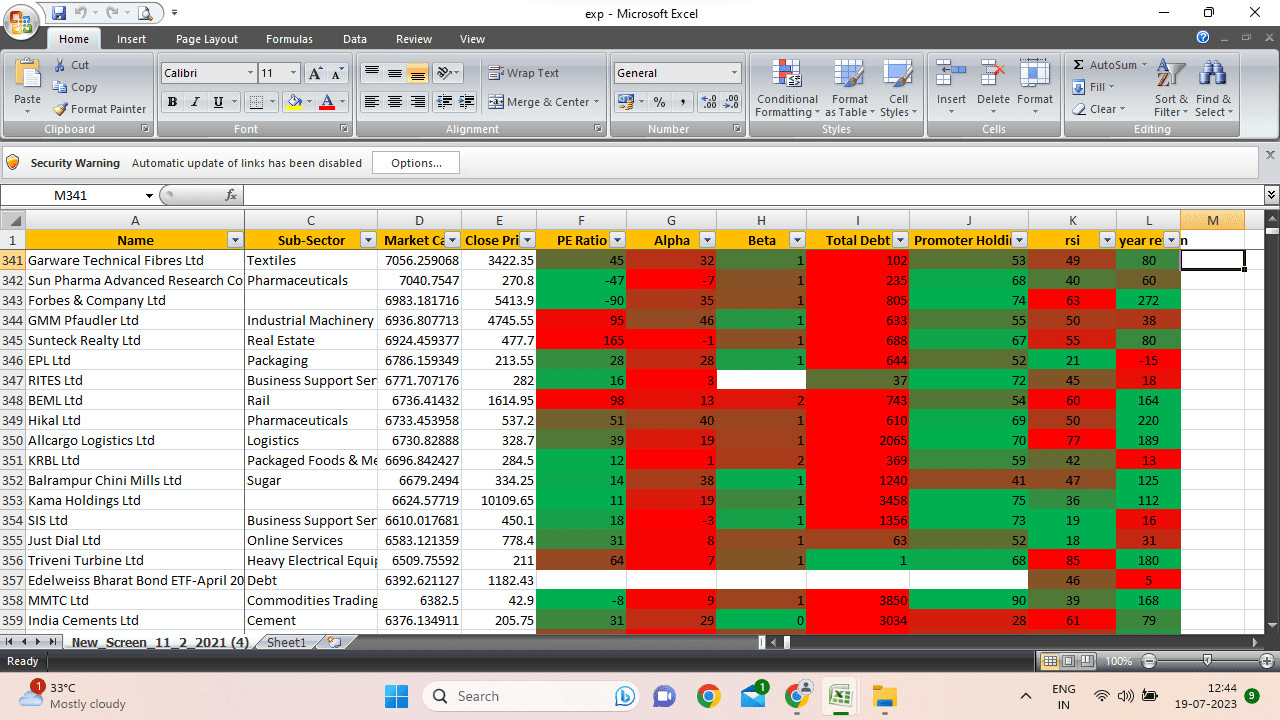The image size is (1280, 720).
Task: Adjust the zoom slider in status bar
Action: (x=1208, y=661)
